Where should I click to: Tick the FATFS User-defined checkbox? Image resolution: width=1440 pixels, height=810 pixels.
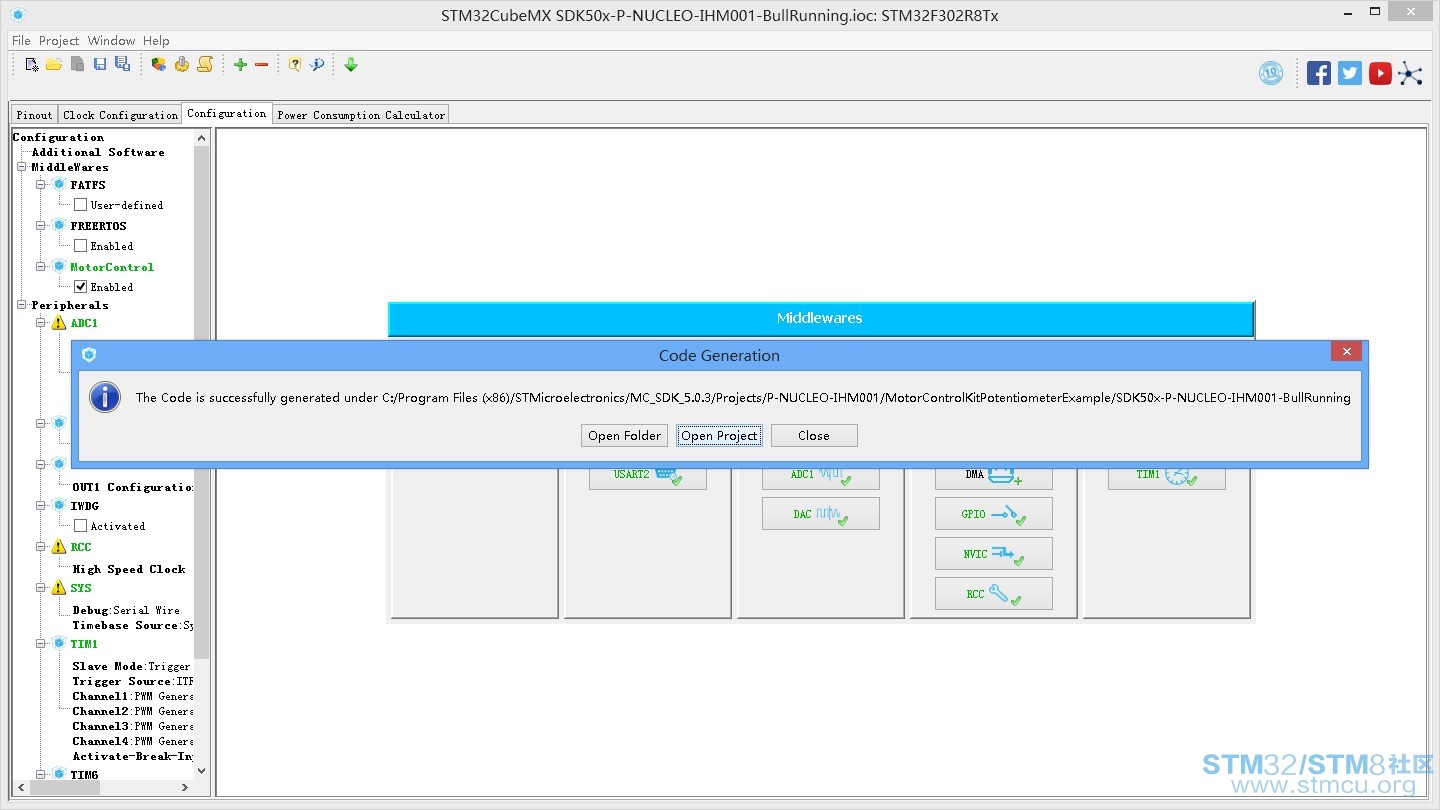pos(81,205)
